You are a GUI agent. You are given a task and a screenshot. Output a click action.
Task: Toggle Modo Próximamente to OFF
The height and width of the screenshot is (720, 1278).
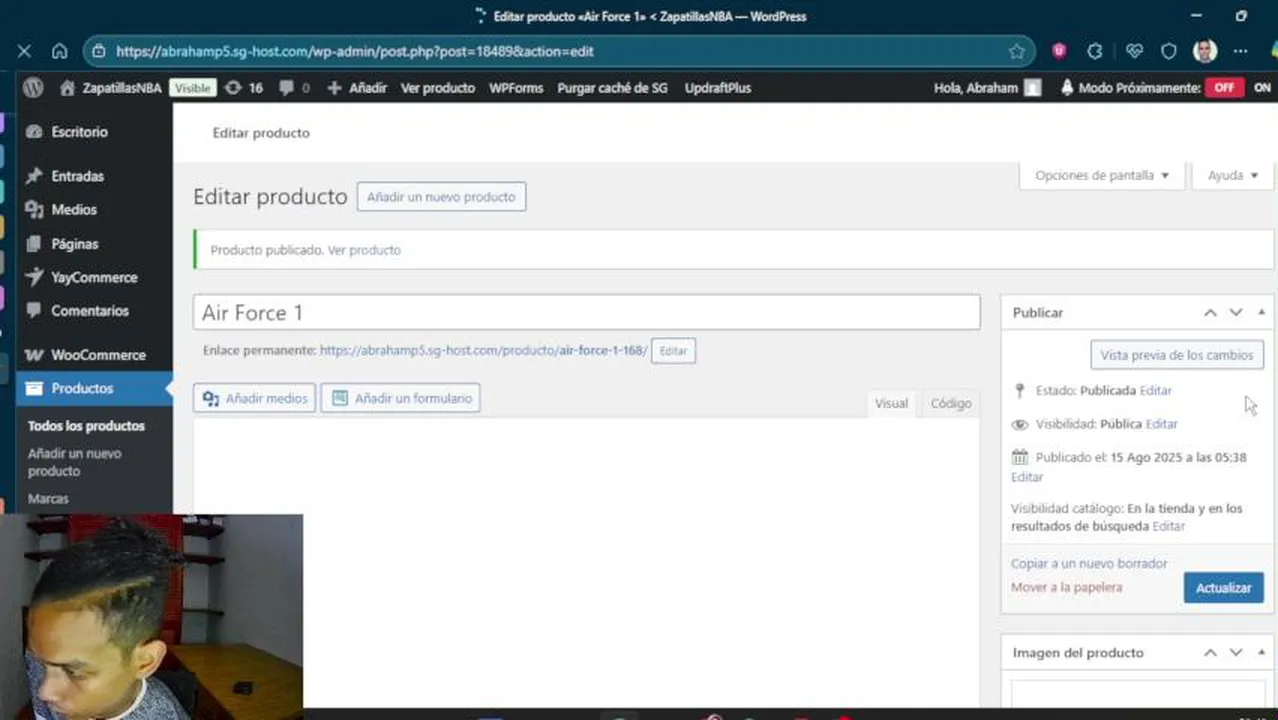1224,88
